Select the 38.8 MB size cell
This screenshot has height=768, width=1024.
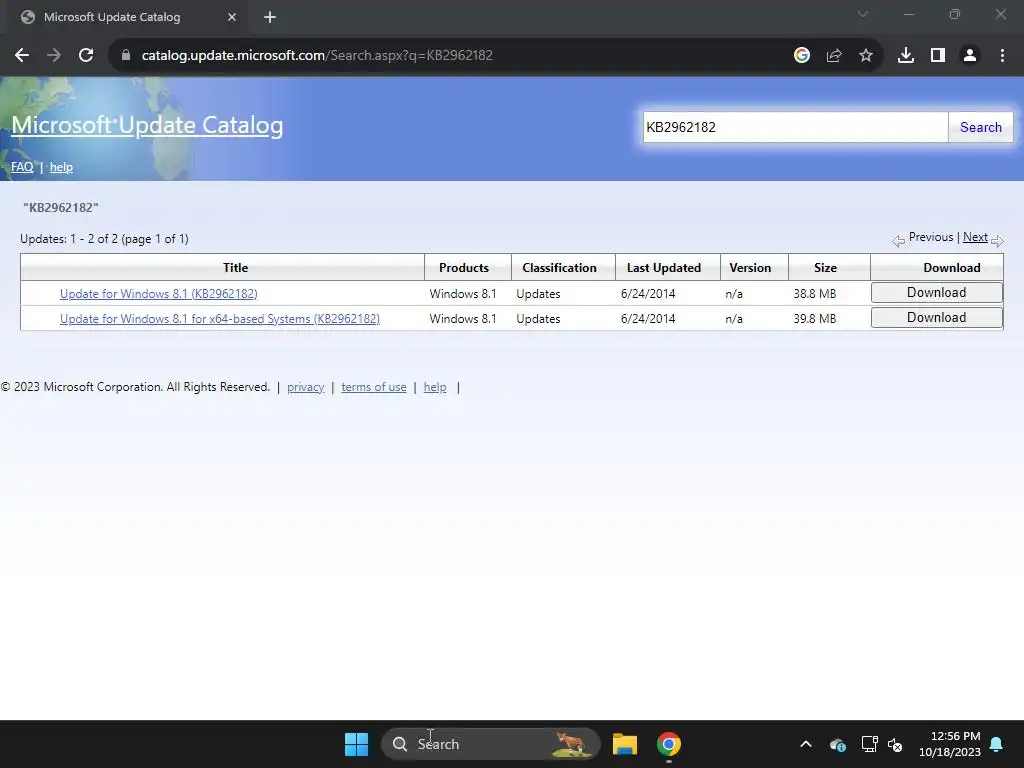[x=815, y=294]
